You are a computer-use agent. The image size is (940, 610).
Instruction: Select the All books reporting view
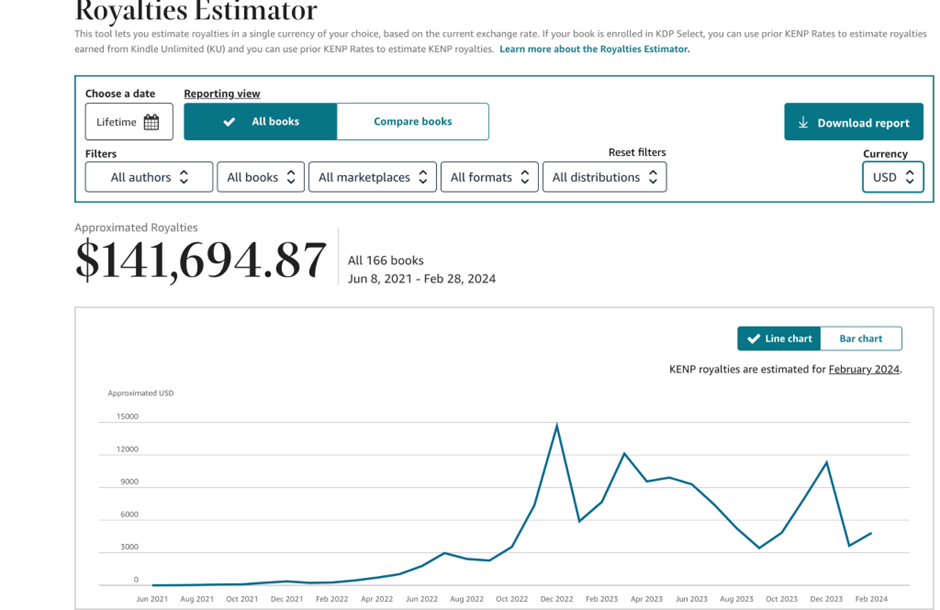260,122
